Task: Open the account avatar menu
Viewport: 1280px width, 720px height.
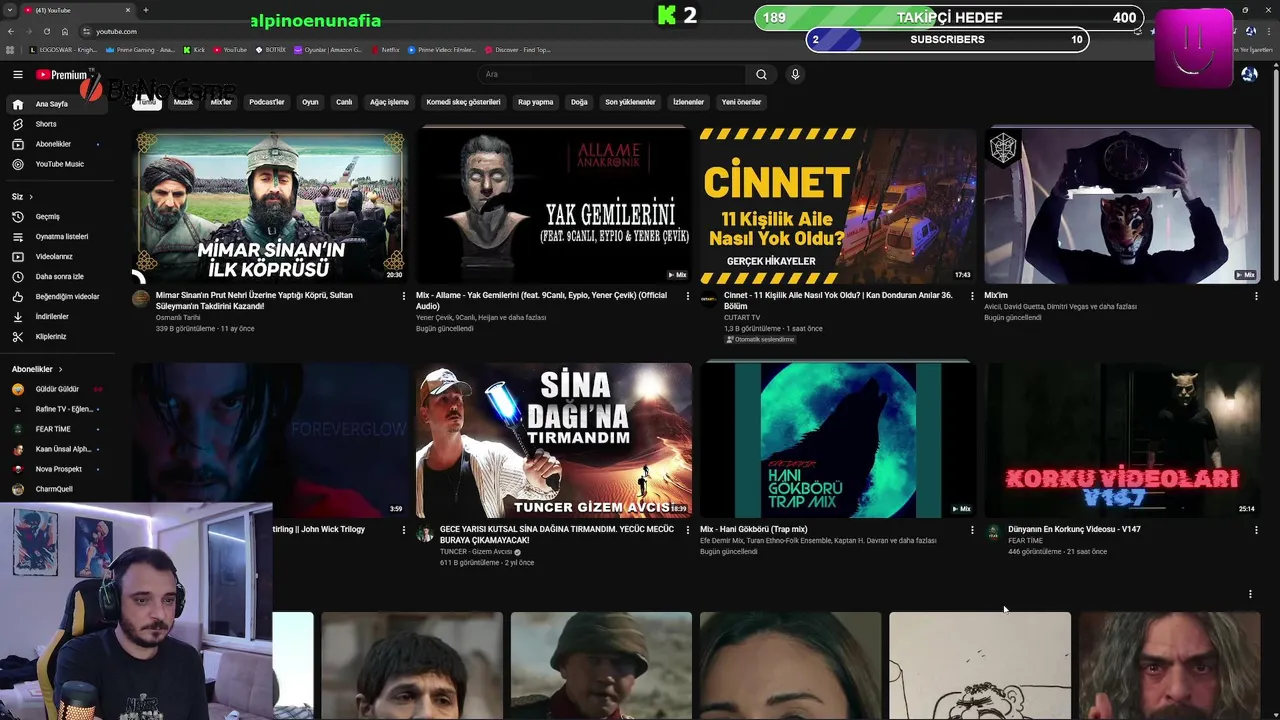Action: point(1249,74)
